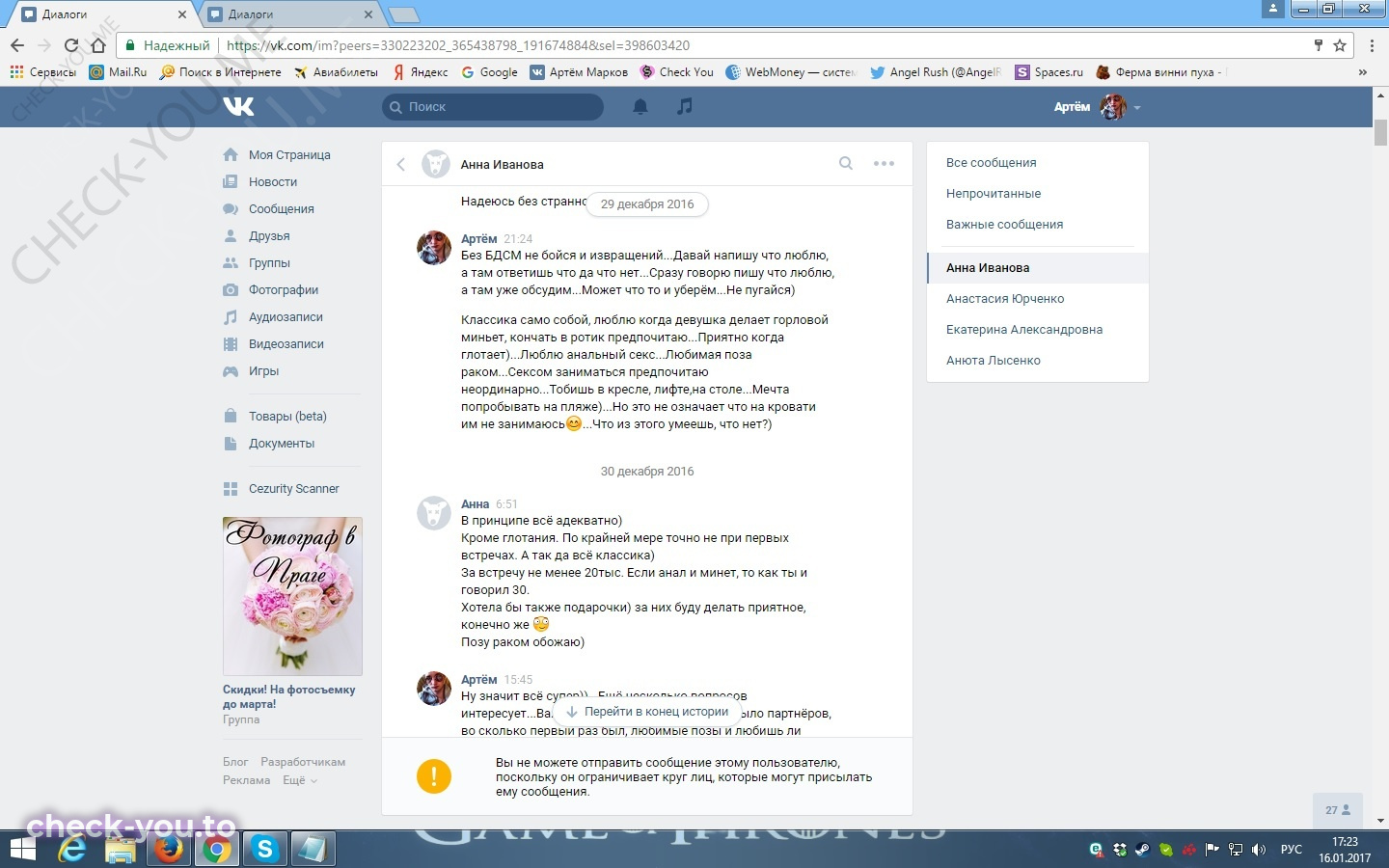This screenshot has width=1389, height=868.
Task: Switch to second Диалоги browser tab
Action: click(289, 14)
